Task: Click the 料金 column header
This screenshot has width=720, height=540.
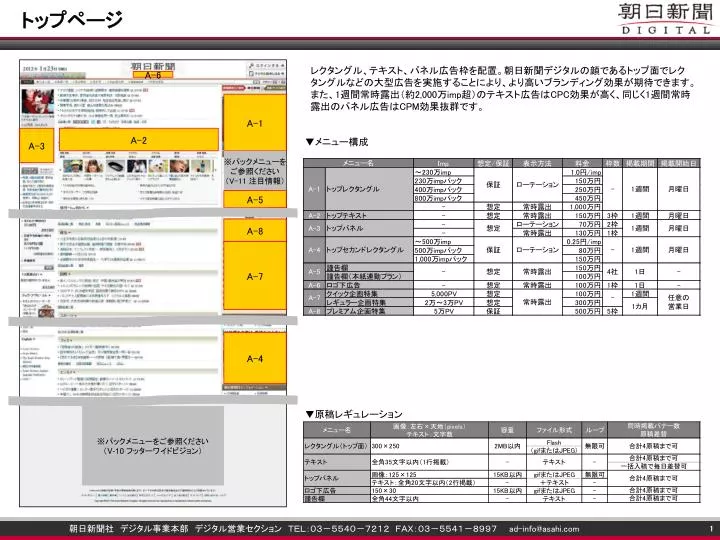Action: coord(583,163)
